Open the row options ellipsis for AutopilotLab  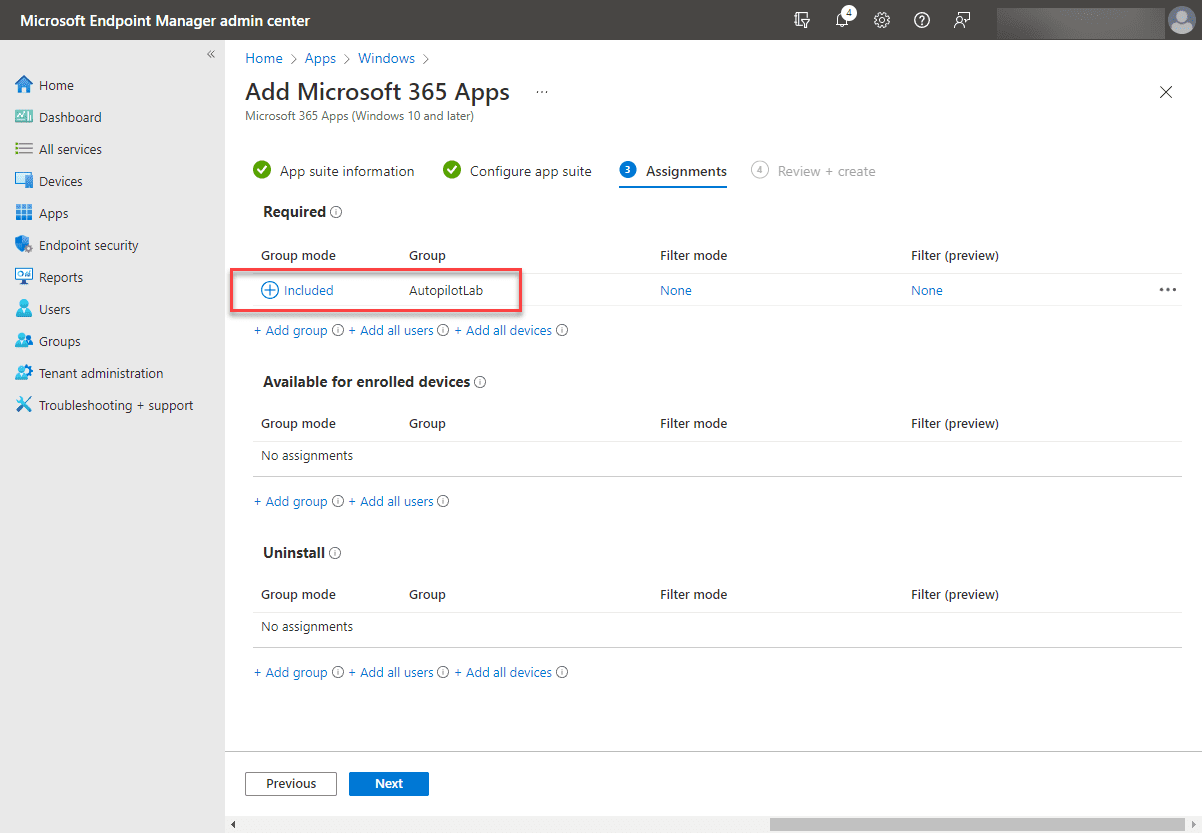(x=1167, y=290)
